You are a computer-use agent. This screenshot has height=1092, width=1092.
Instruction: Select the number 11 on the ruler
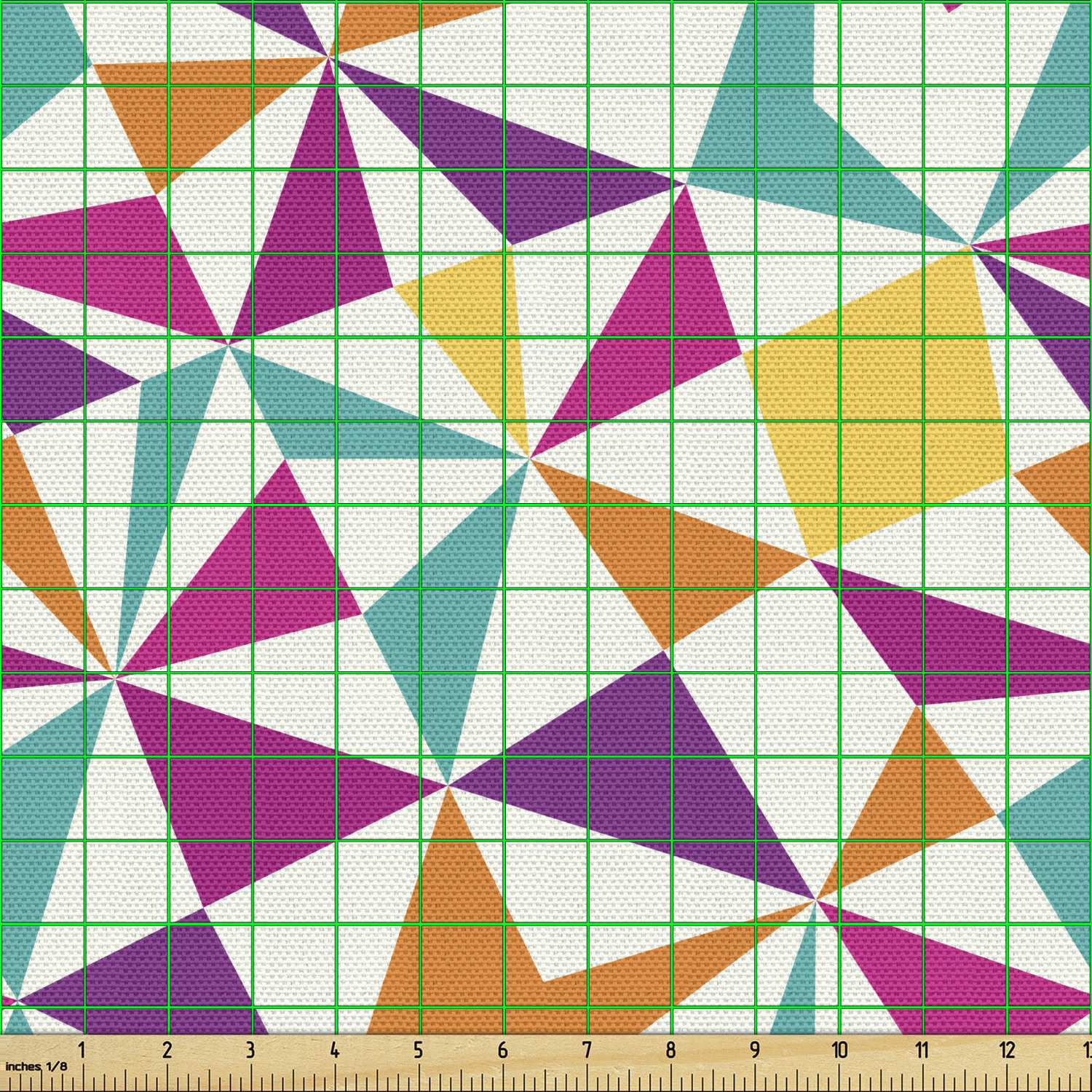click(x=922, y=1050)
